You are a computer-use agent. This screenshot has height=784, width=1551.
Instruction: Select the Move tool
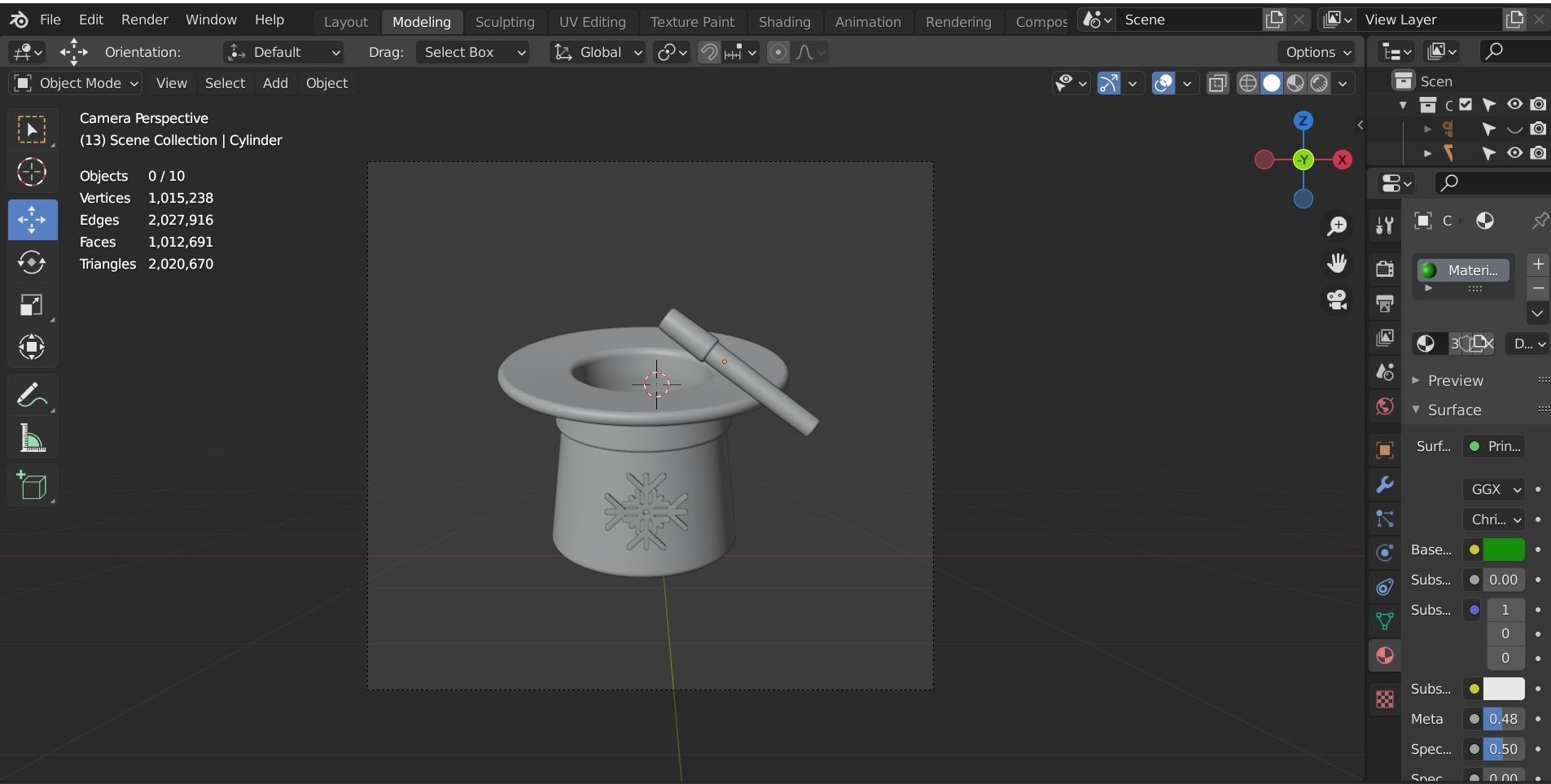coord(33,220)
